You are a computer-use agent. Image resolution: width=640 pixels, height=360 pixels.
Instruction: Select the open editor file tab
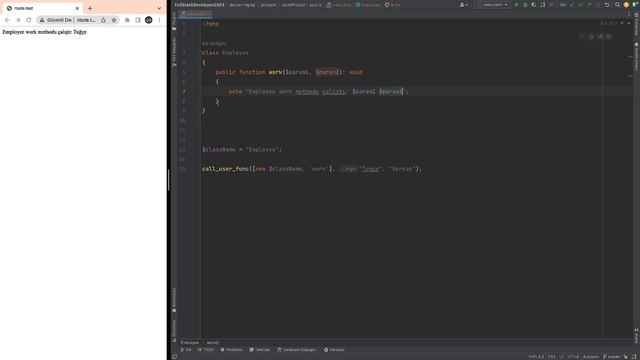coord(195,14)
